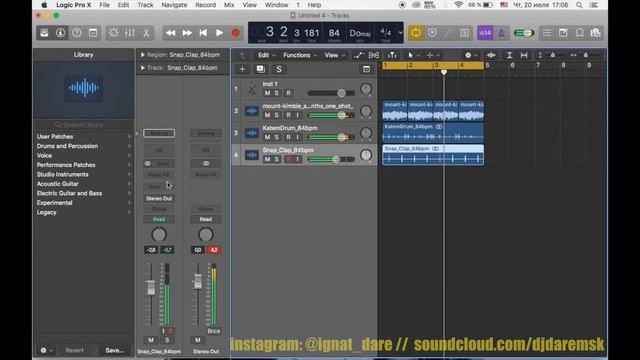
Task: Record-enable the Snap_Clap_84bpm track
Action: click(x=289, y=159)
